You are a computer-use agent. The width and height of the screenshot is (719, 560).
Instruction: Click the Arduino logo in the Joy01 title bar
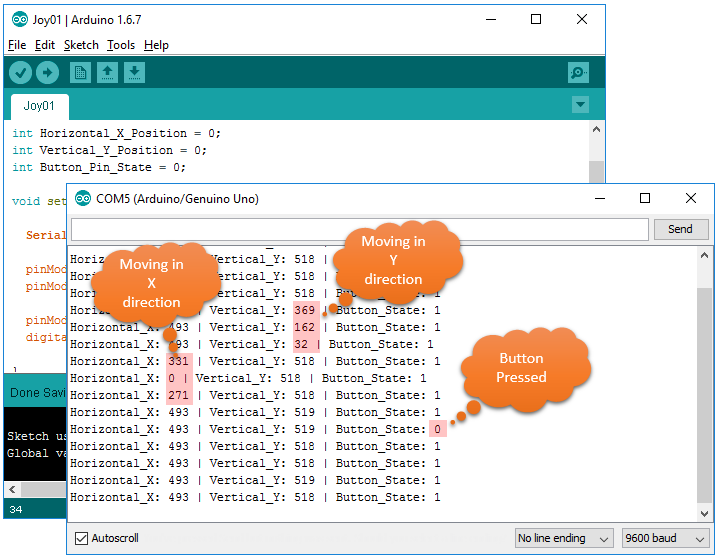coord(20,19)
